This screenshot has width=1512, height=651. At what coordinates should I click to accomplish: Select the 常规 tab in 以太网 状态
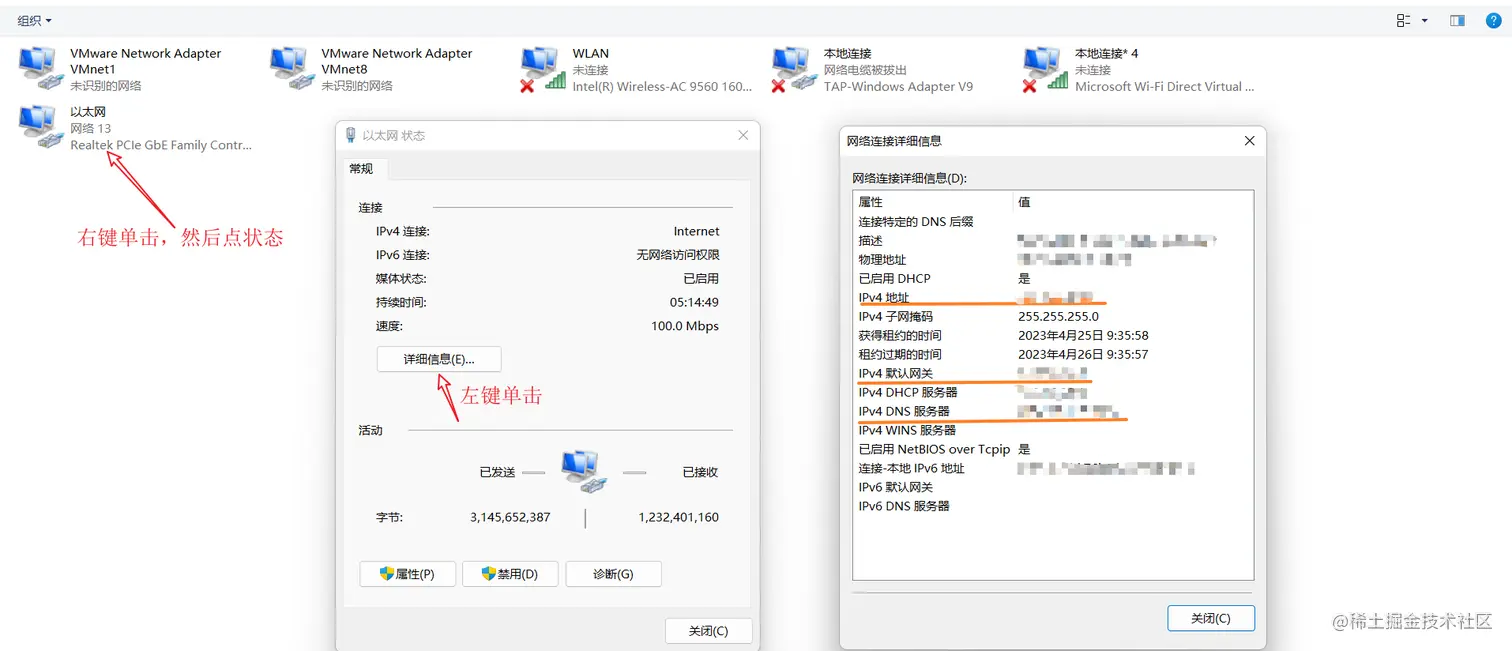tap(361, 169)
